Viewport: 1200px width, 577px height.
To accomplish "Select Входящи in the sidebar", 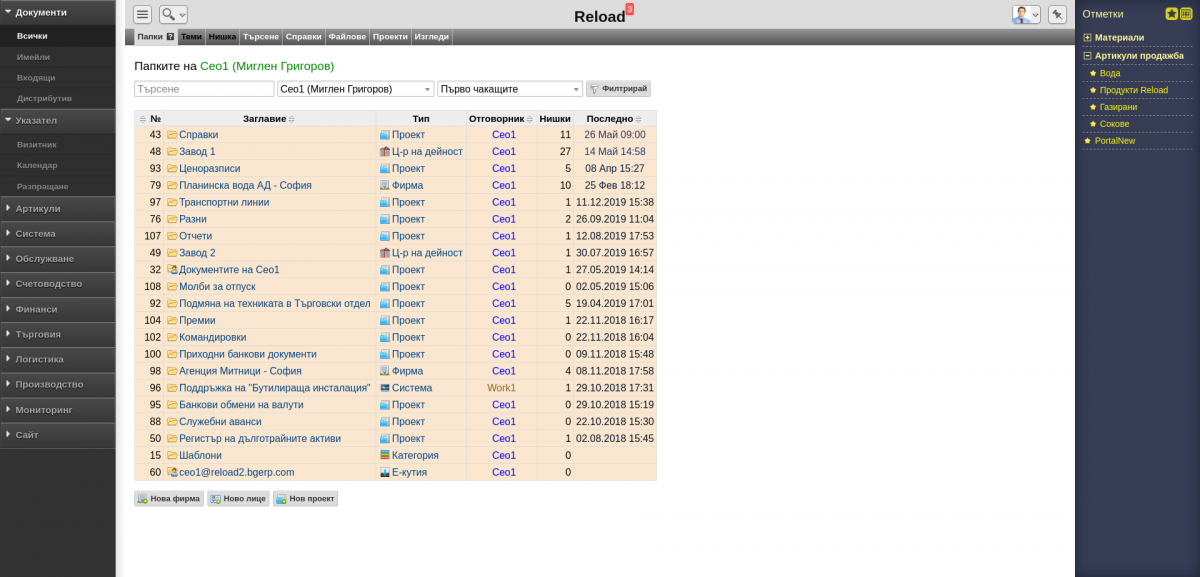I will pos(36,77).
